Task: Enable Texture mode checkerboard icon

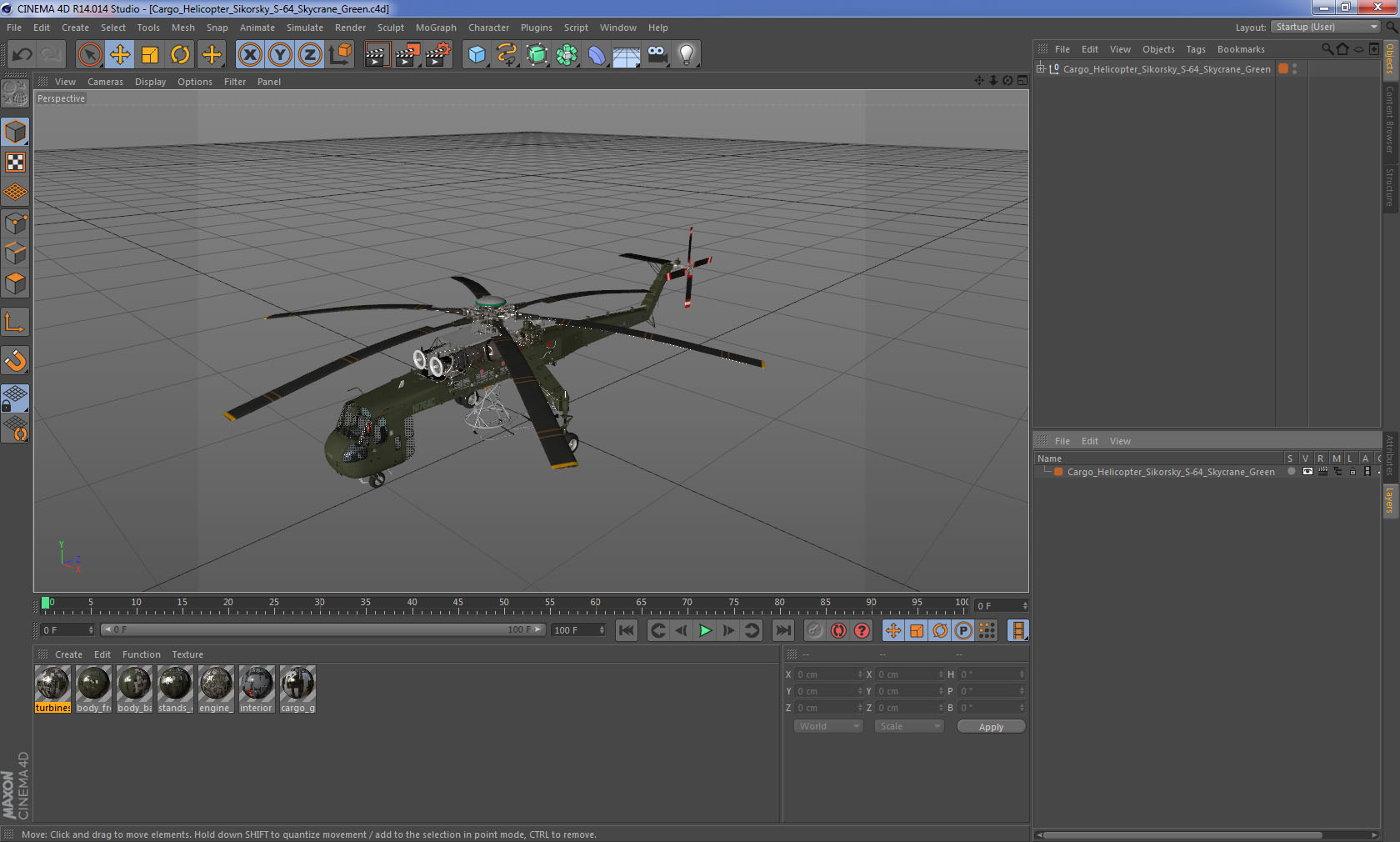Action: [x=16, y=162]
